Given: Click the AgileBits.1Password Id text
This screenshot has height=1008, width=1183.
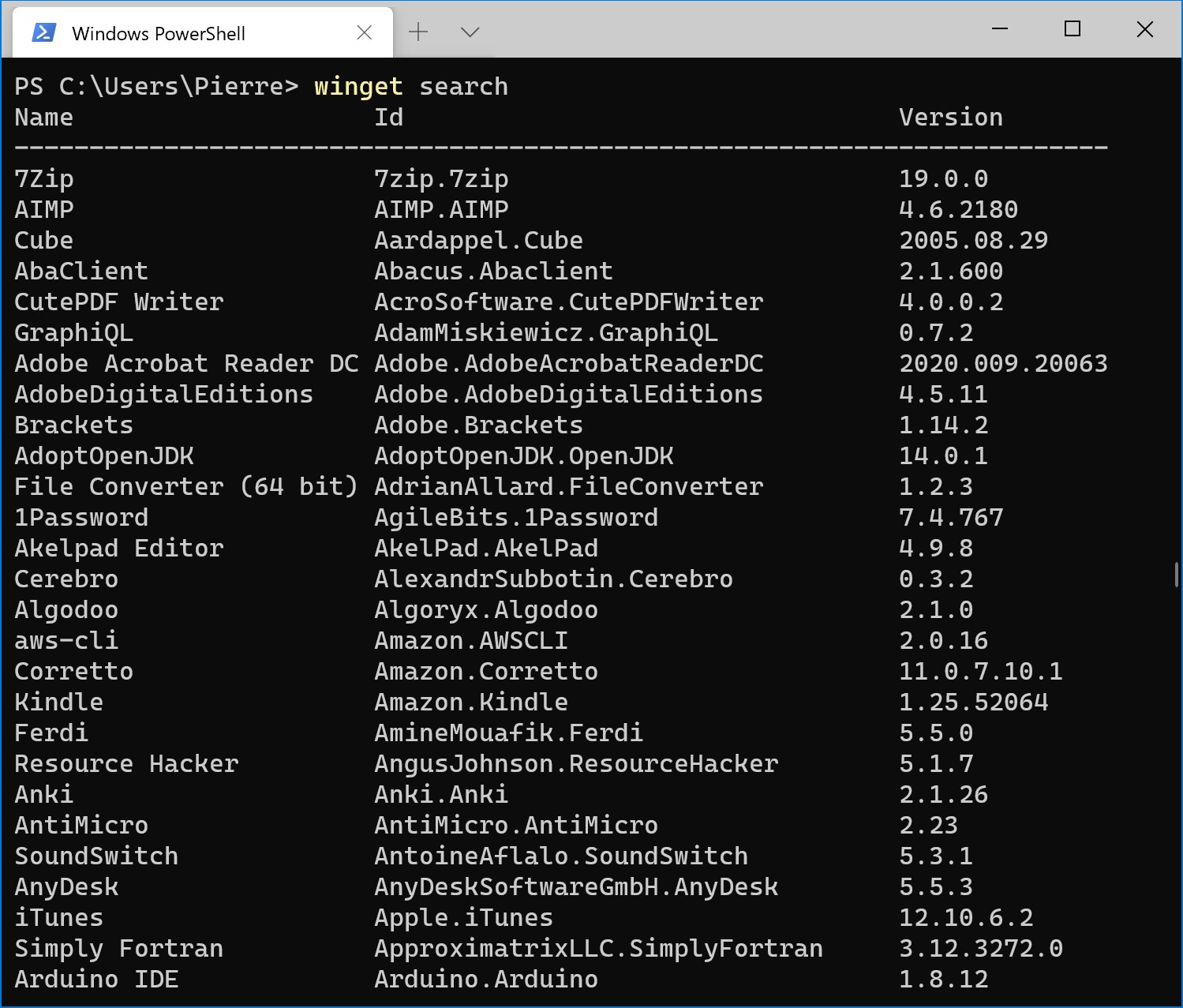Looking at the screenshot, I should tap(516, 518).
